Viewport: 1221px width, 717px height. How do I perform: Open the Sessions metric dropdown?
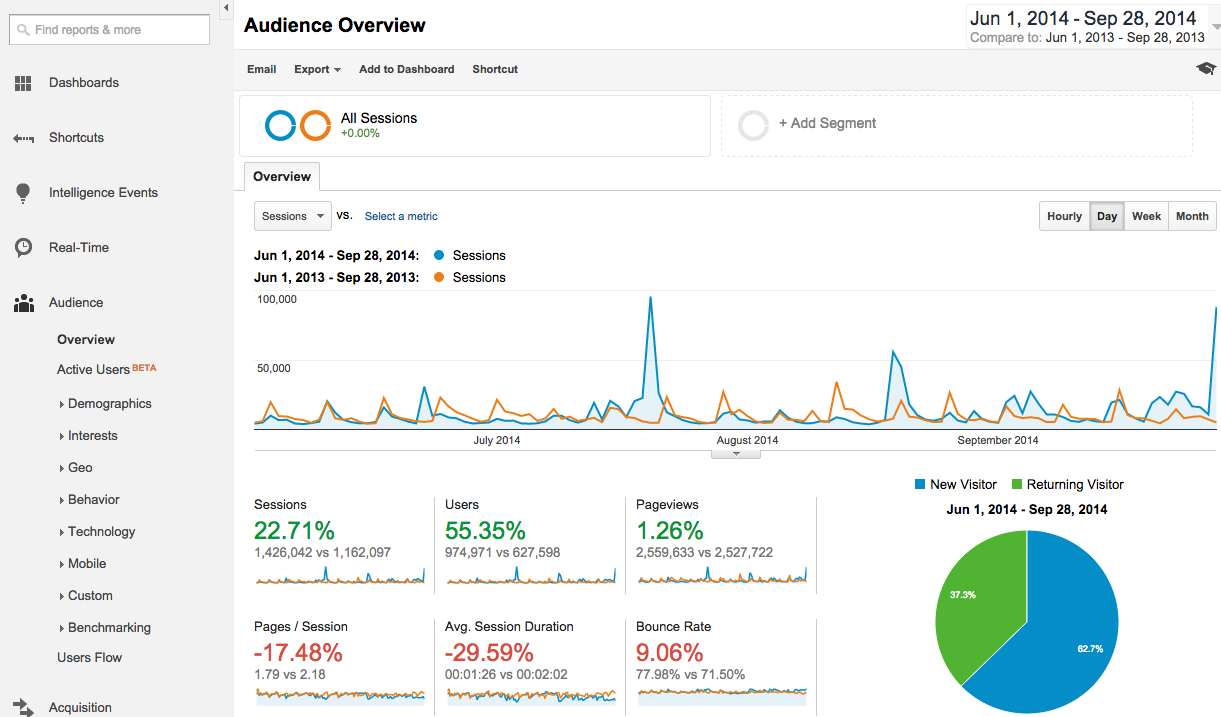click(292, 216)
